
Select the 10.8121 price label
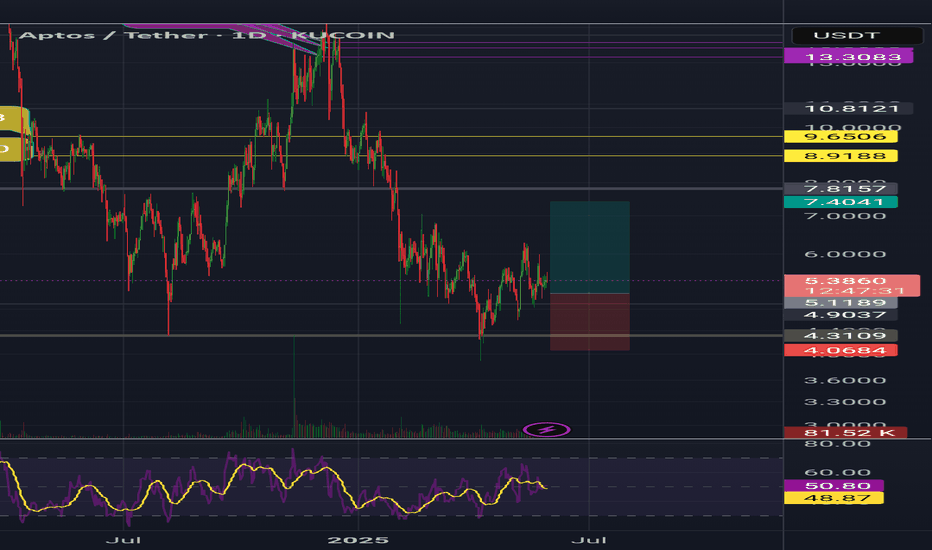point(849,108)
